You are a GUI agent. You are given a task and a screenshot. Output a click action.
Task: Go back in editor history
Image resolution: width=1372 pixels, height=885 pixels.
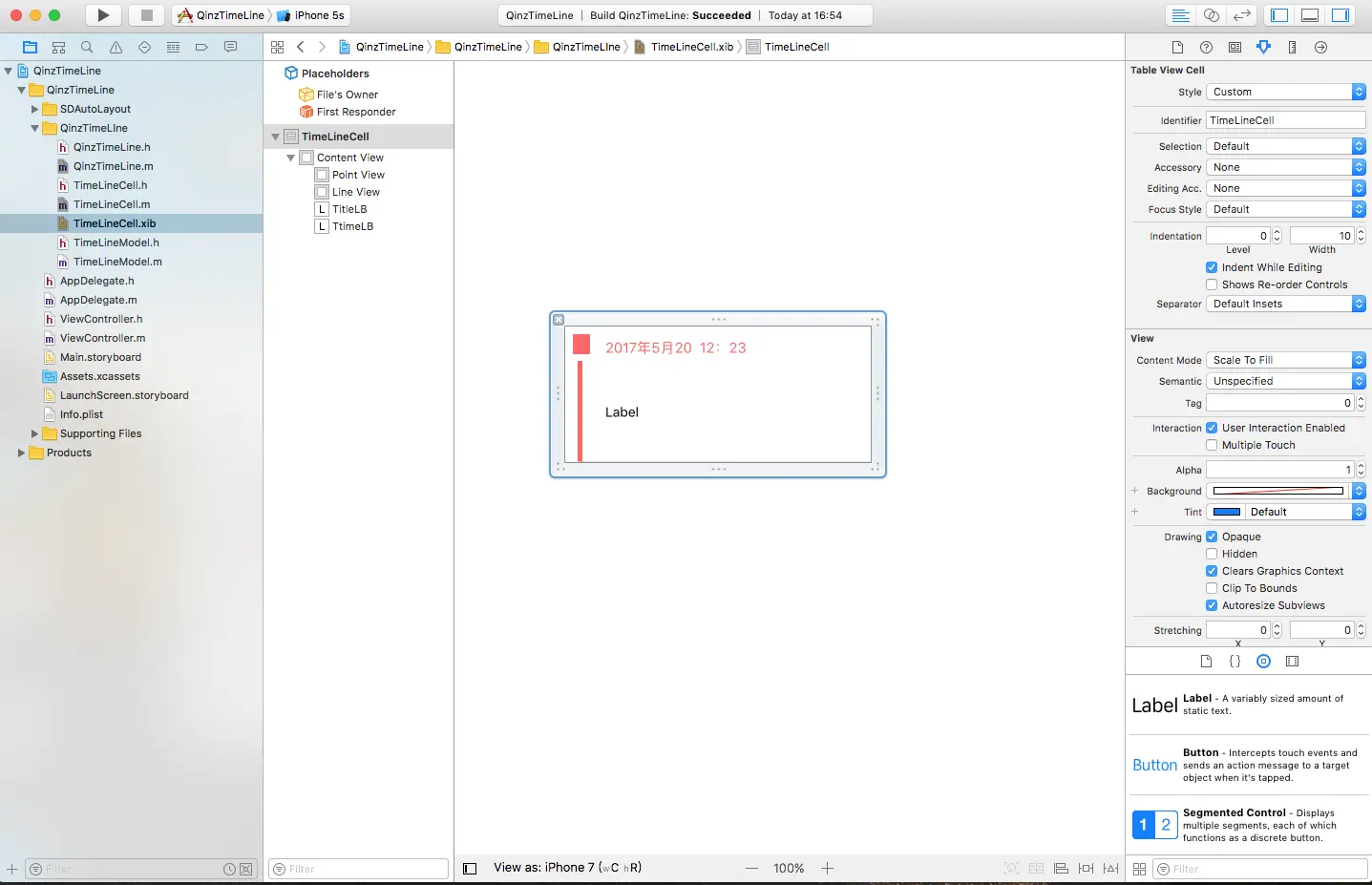tap(301, 47)
